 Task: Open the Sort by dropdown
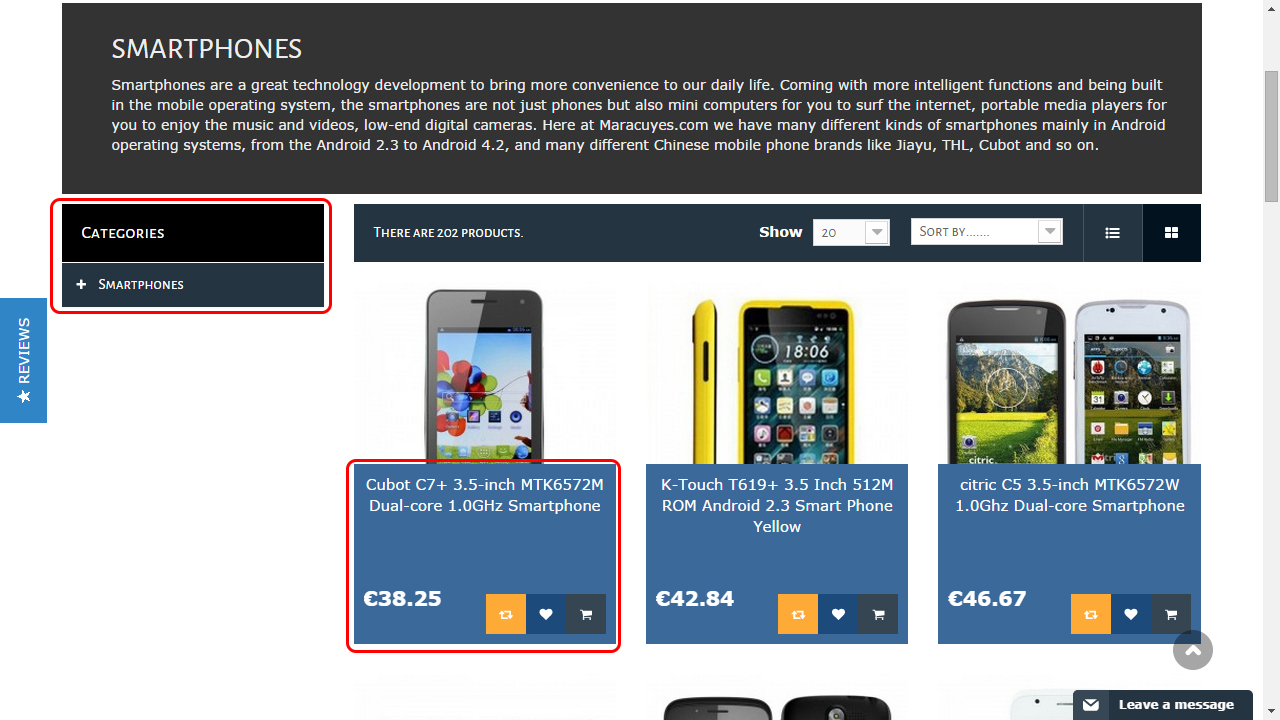click(x=986, y=232)
